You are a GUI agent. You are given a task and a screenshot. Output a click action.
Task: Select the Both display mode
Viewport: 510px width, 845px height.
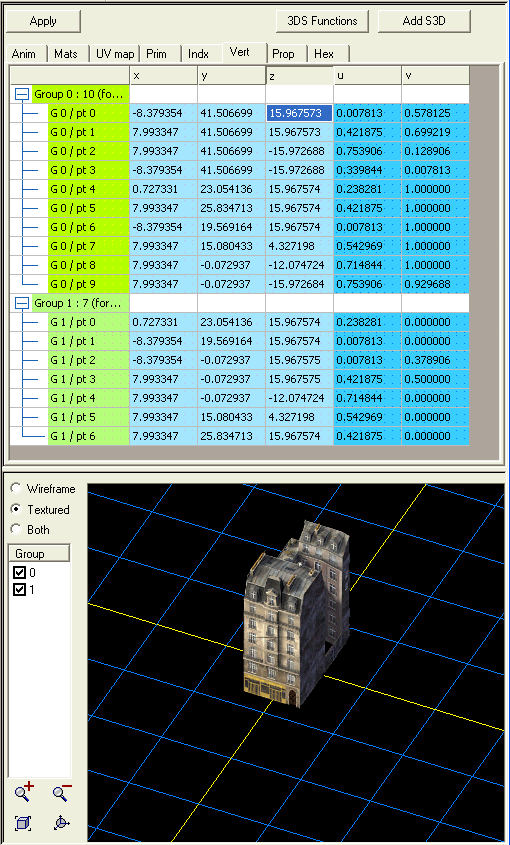click(17, 529)
